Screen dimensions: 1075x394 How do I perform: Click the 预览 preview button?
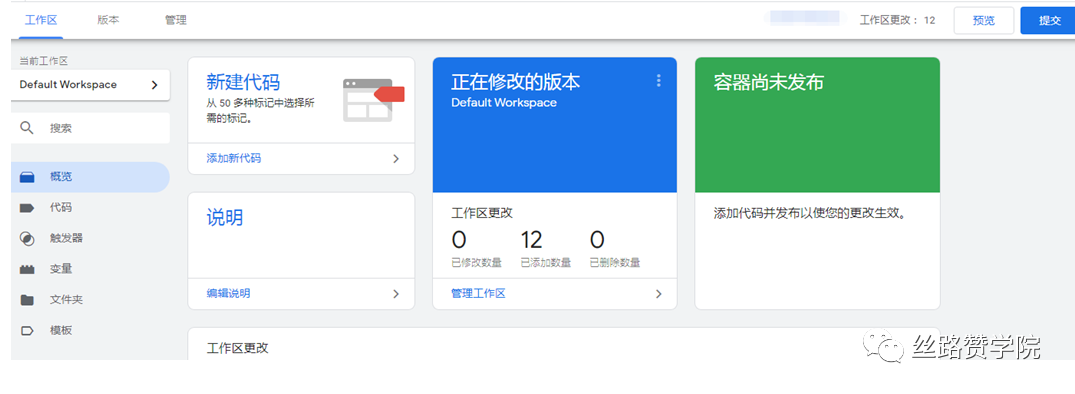[984, 21]
